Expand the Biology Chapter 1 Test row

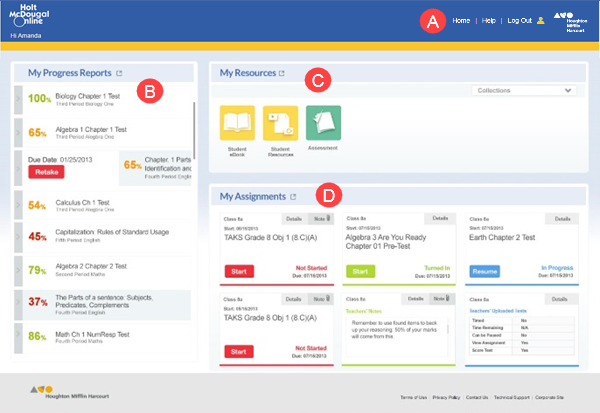[18, 100]
